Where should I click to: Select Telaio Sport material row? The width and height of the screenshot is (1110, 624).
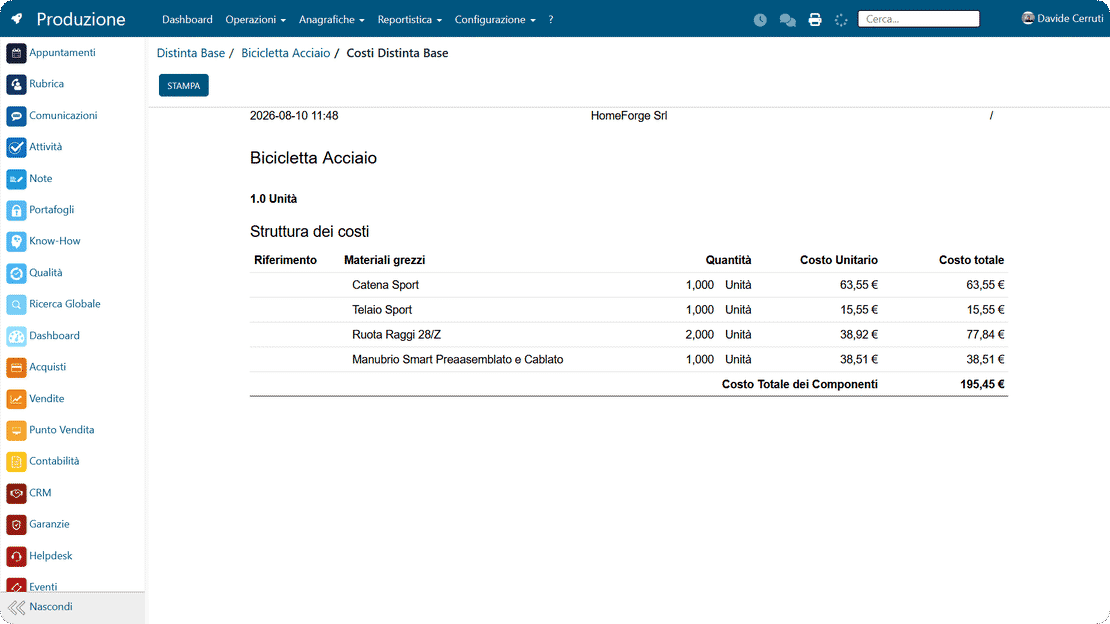click(629, 310)
